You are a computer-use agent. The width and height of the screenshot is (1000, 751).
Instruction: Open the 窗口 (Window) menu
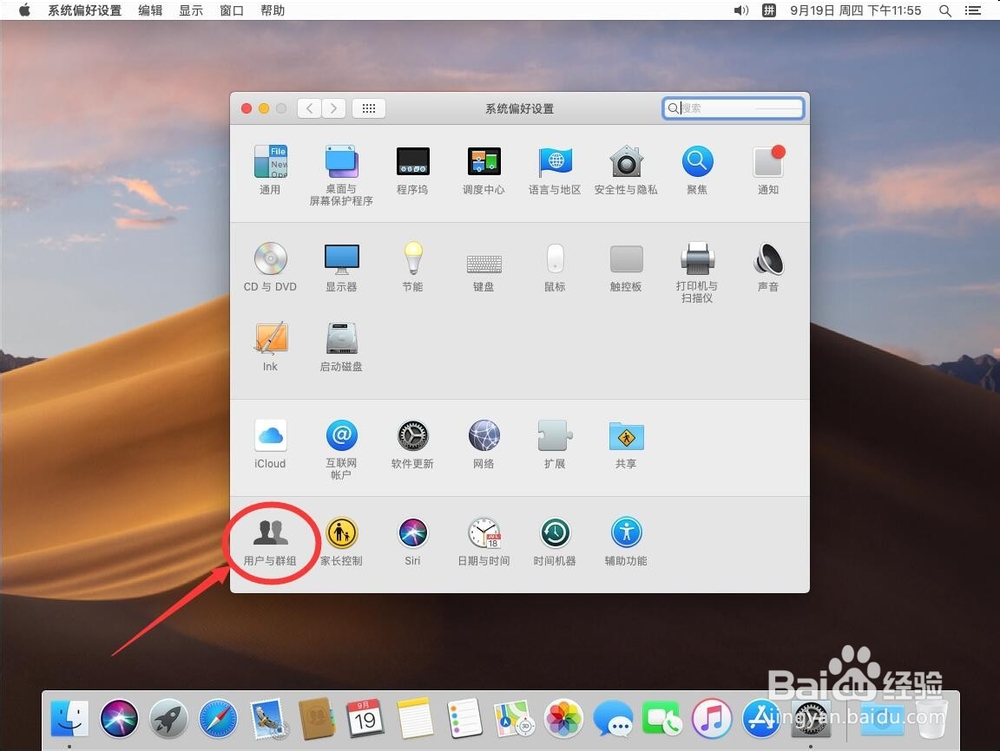232,10
